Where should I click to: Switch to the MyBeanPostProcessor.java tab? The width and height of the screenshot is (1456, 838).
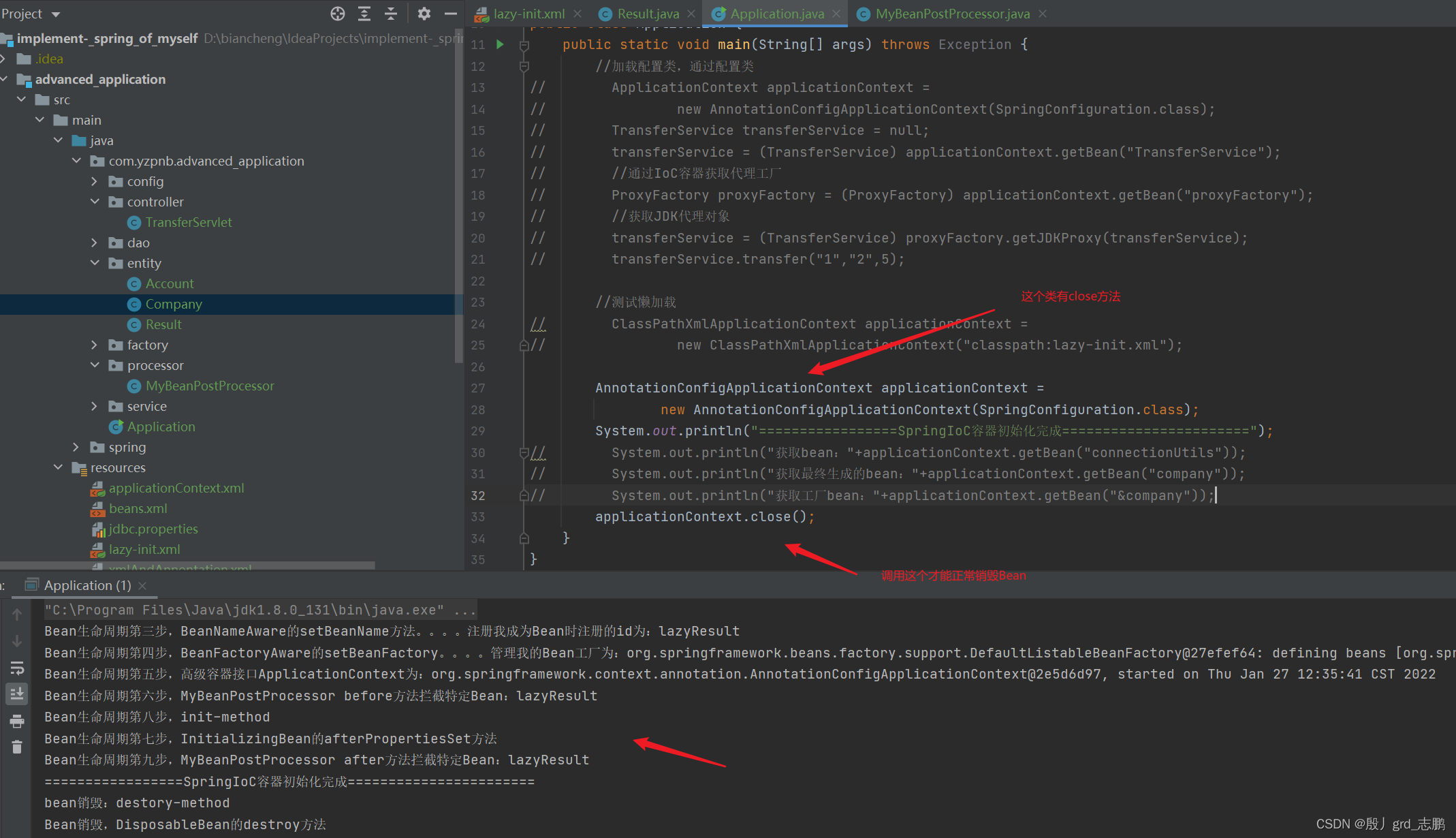[951, 14]
